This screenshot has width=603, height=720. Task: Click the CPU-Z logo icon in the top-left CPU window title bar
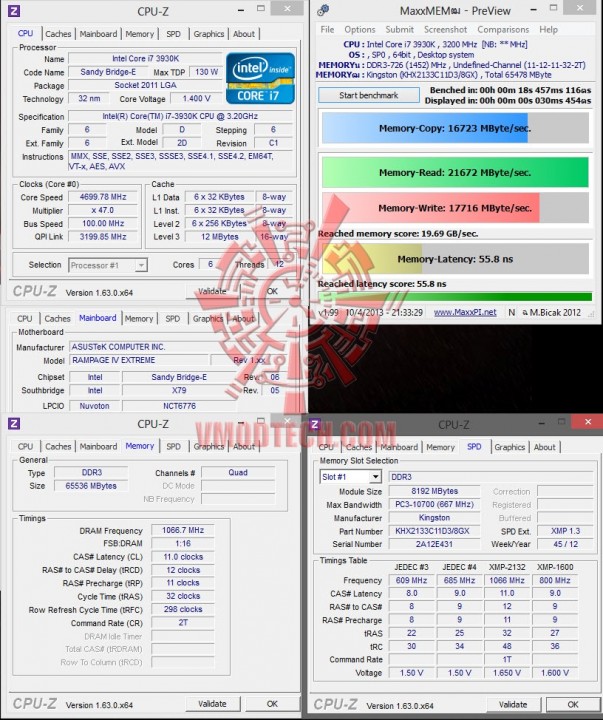pyautogui.click(x=14, y=11)
